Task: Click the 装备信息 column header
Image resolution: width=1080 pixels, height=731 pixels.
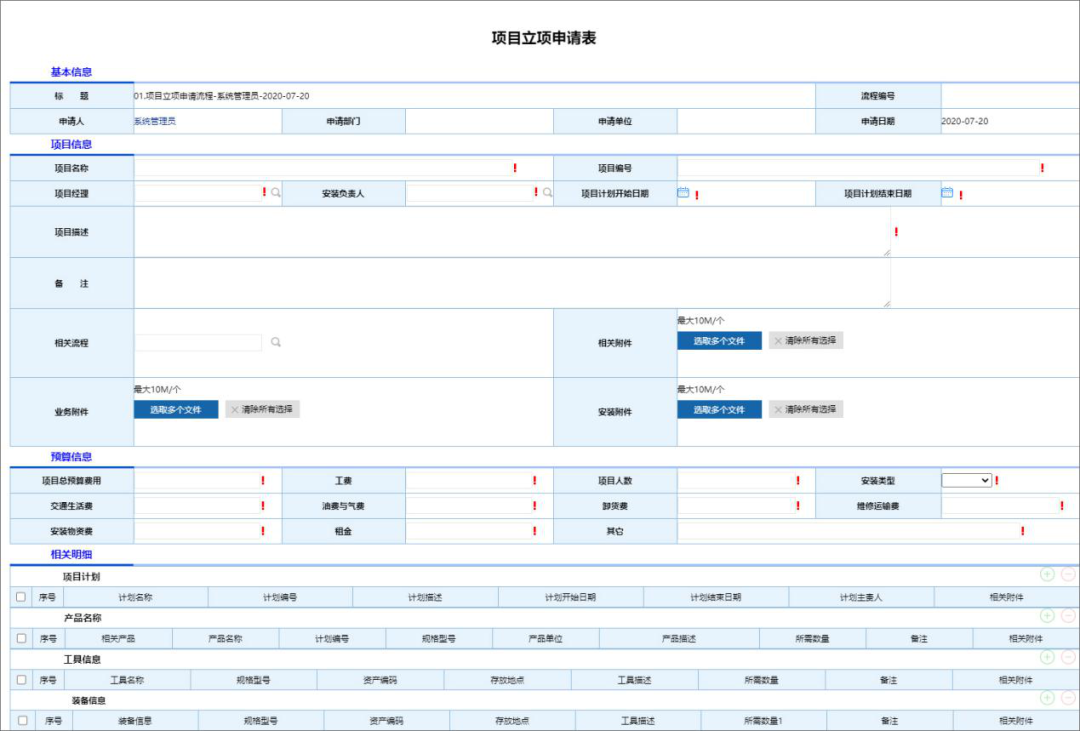Action: pos(135,721)
